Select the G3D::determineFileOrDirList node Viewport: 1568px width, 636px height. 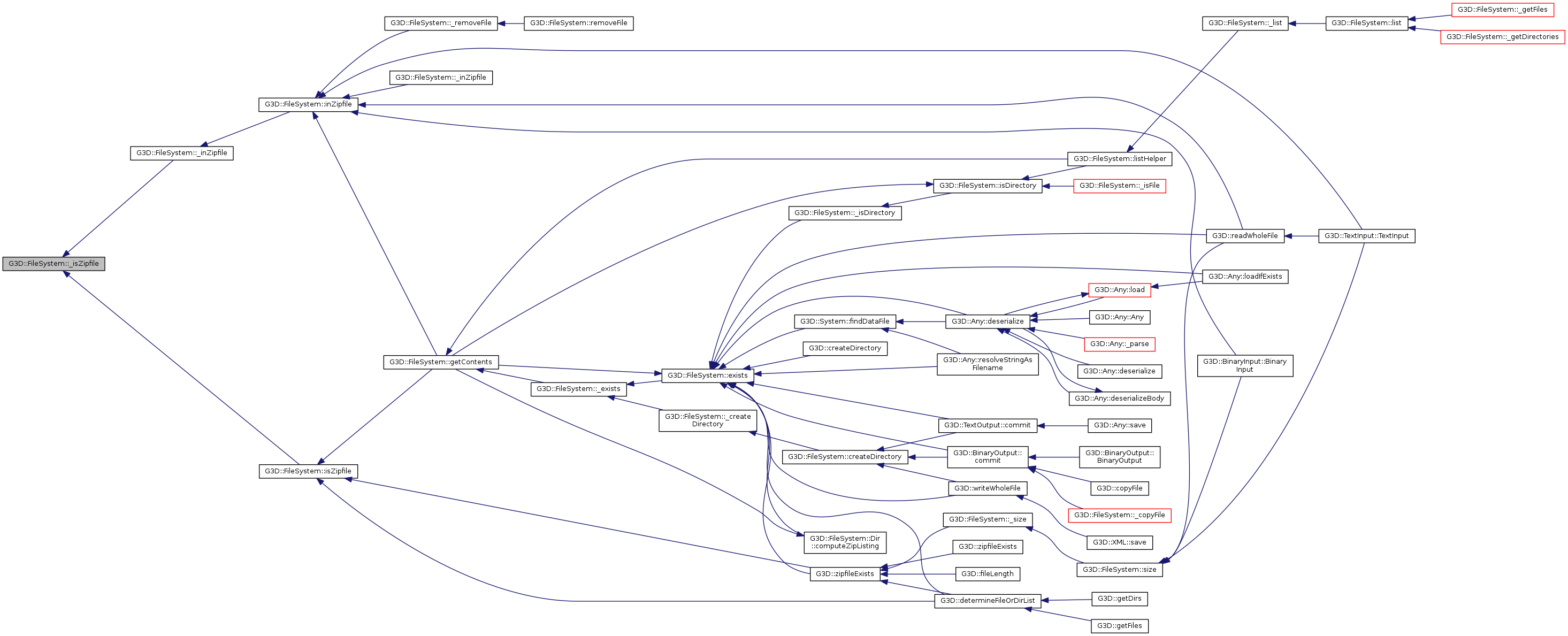point(988,601)
